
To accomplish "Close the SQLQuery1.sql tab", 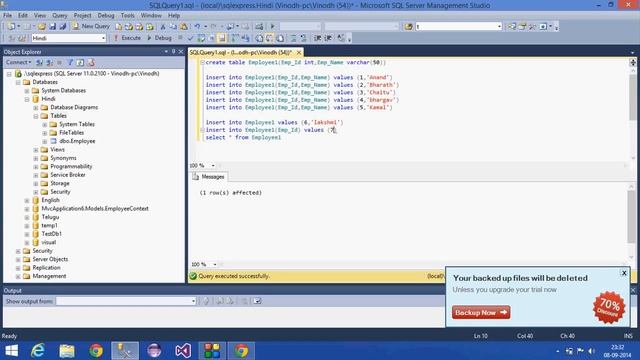I will [299, 53].
